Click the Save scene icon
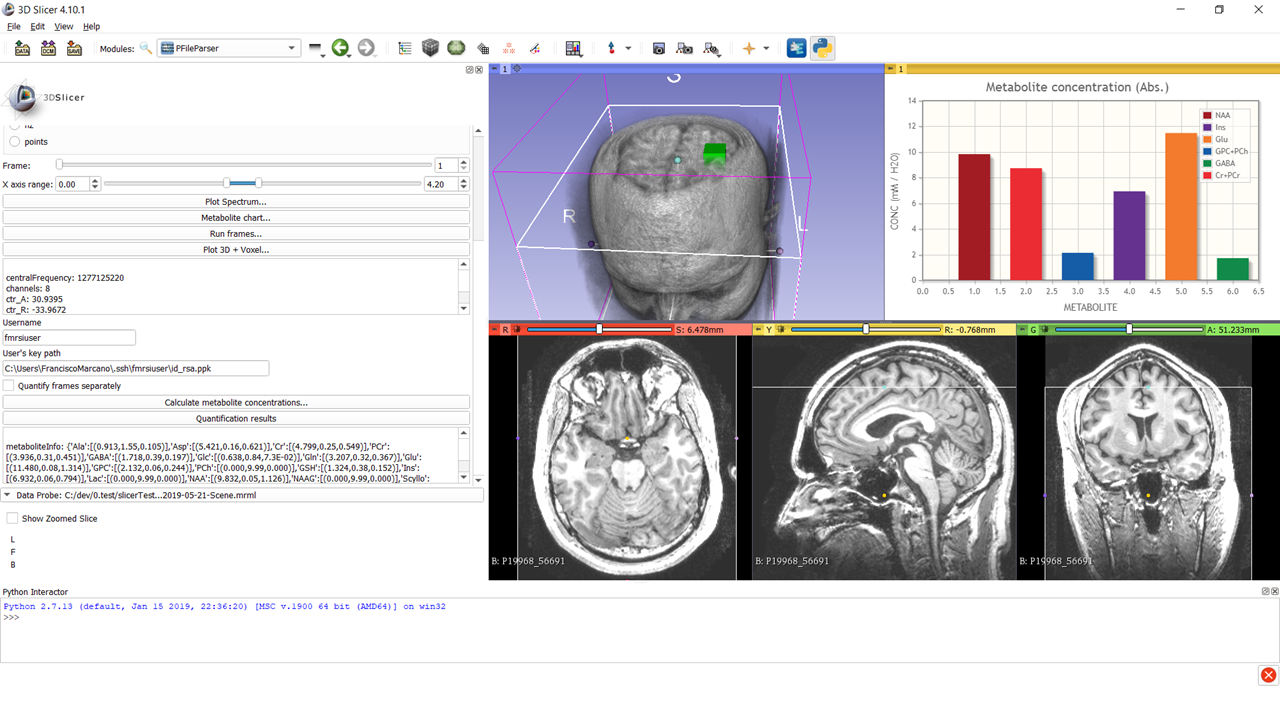Image resolution: width=1280 pixels, height=720 pixels. pos(74,48)
